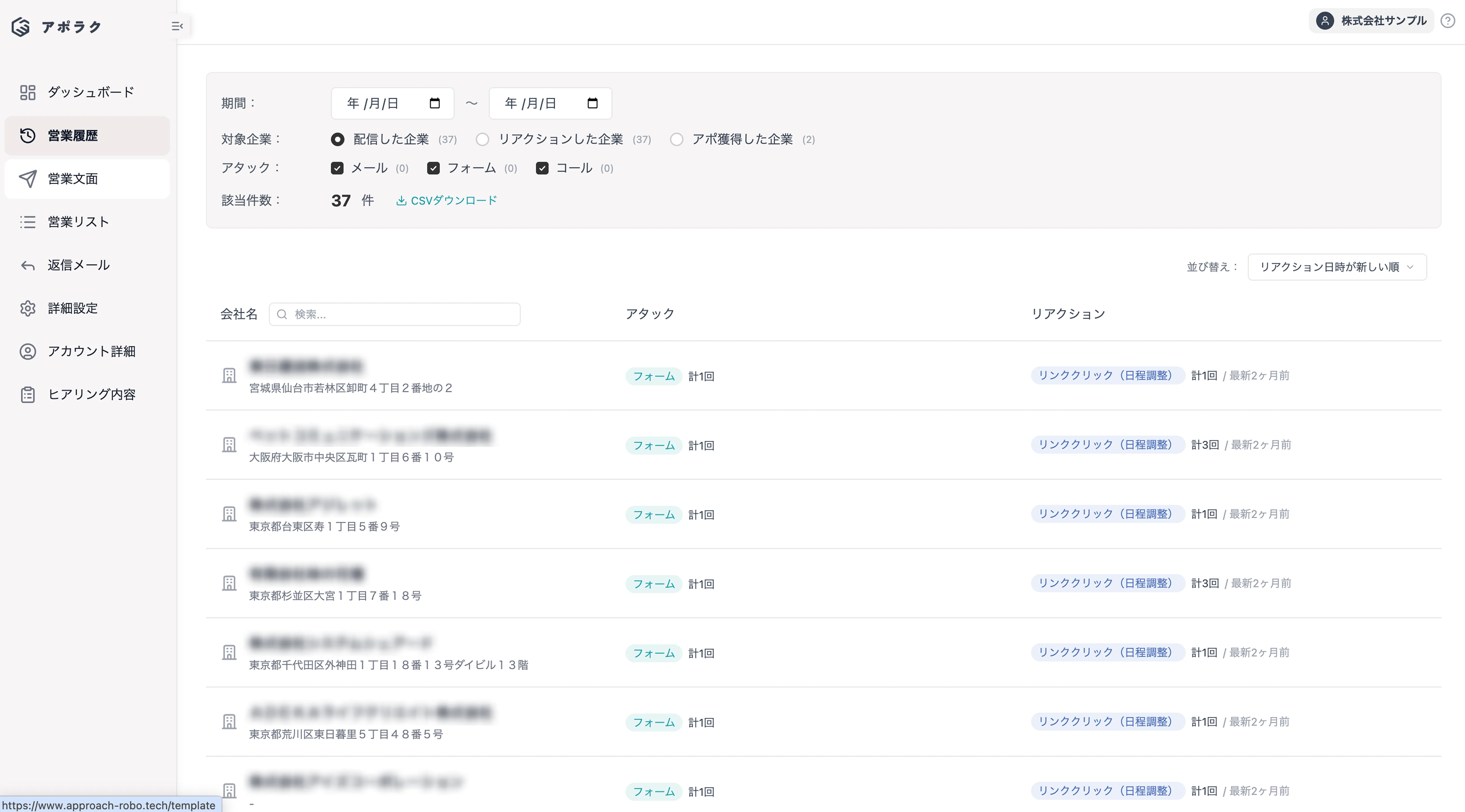Image resolution: width=1465 pixels, height=812 pixels.
Task: Collapse the sidebar with the toggle icon
Action: pyautogui.click(x=177, y=26)
